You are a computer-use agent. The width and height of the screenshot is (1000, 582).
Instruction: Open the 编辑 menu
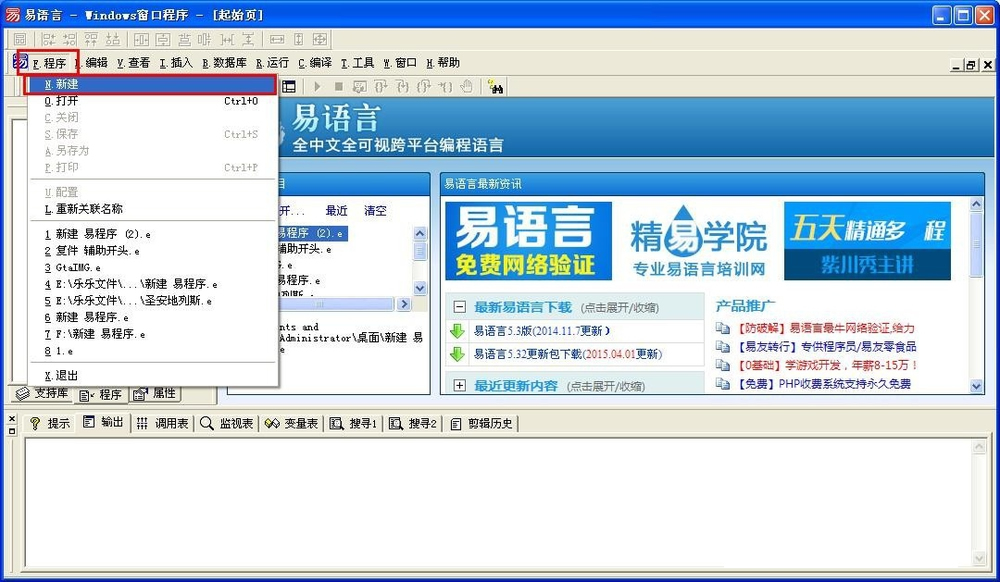pyautogui.click(x=92, y=62)
